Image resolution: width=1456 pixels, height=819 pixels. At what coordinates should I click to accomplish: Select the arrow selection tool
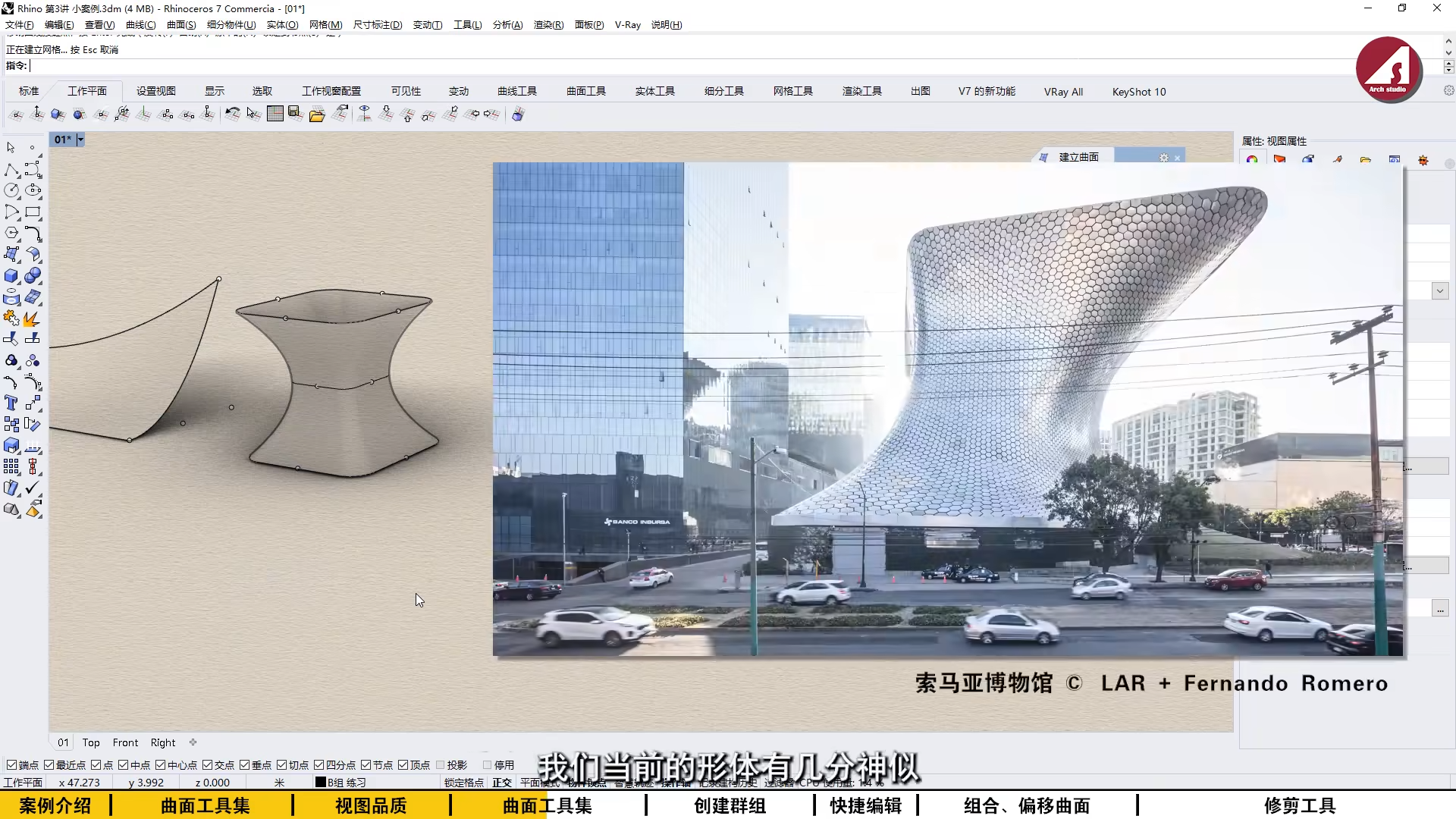coord(11,147)
